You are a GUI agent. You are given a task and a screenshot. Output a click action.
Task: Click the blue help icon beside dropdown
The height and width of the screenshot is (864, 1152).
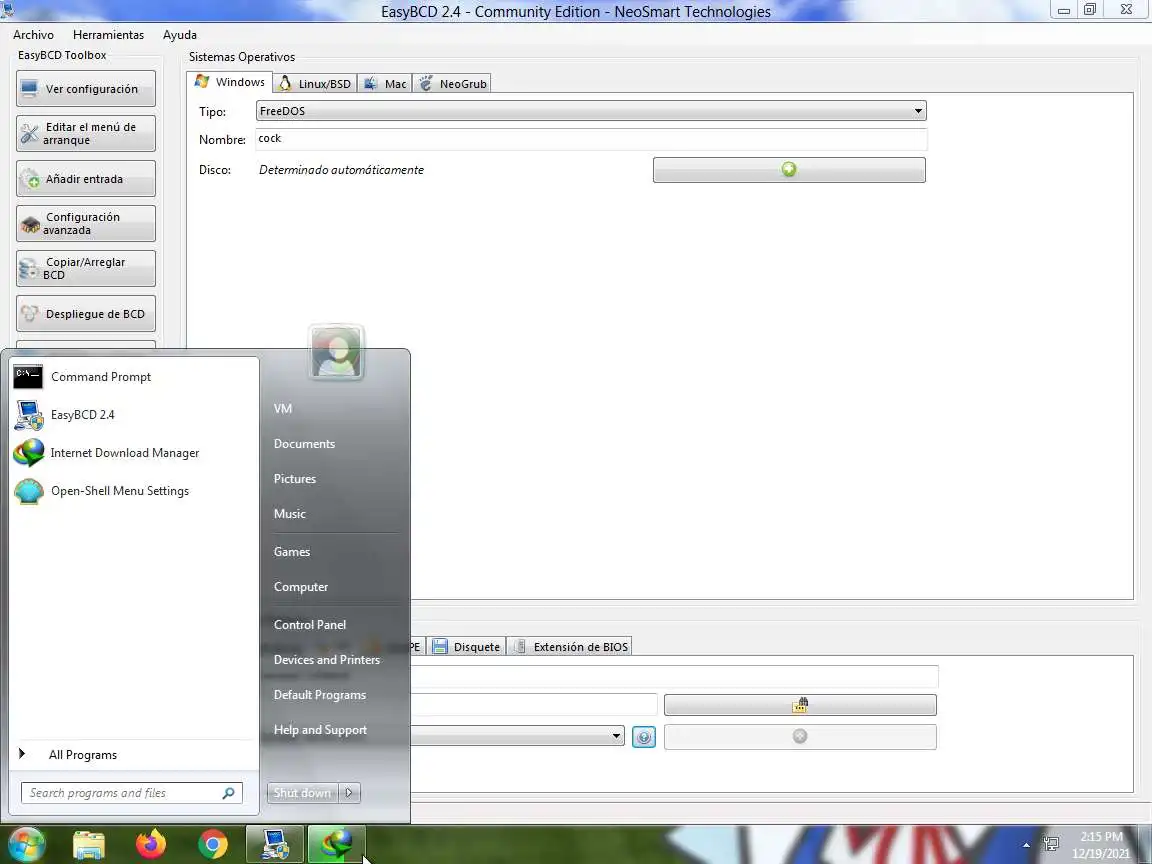pyautogui.click(x=644, y=736)
